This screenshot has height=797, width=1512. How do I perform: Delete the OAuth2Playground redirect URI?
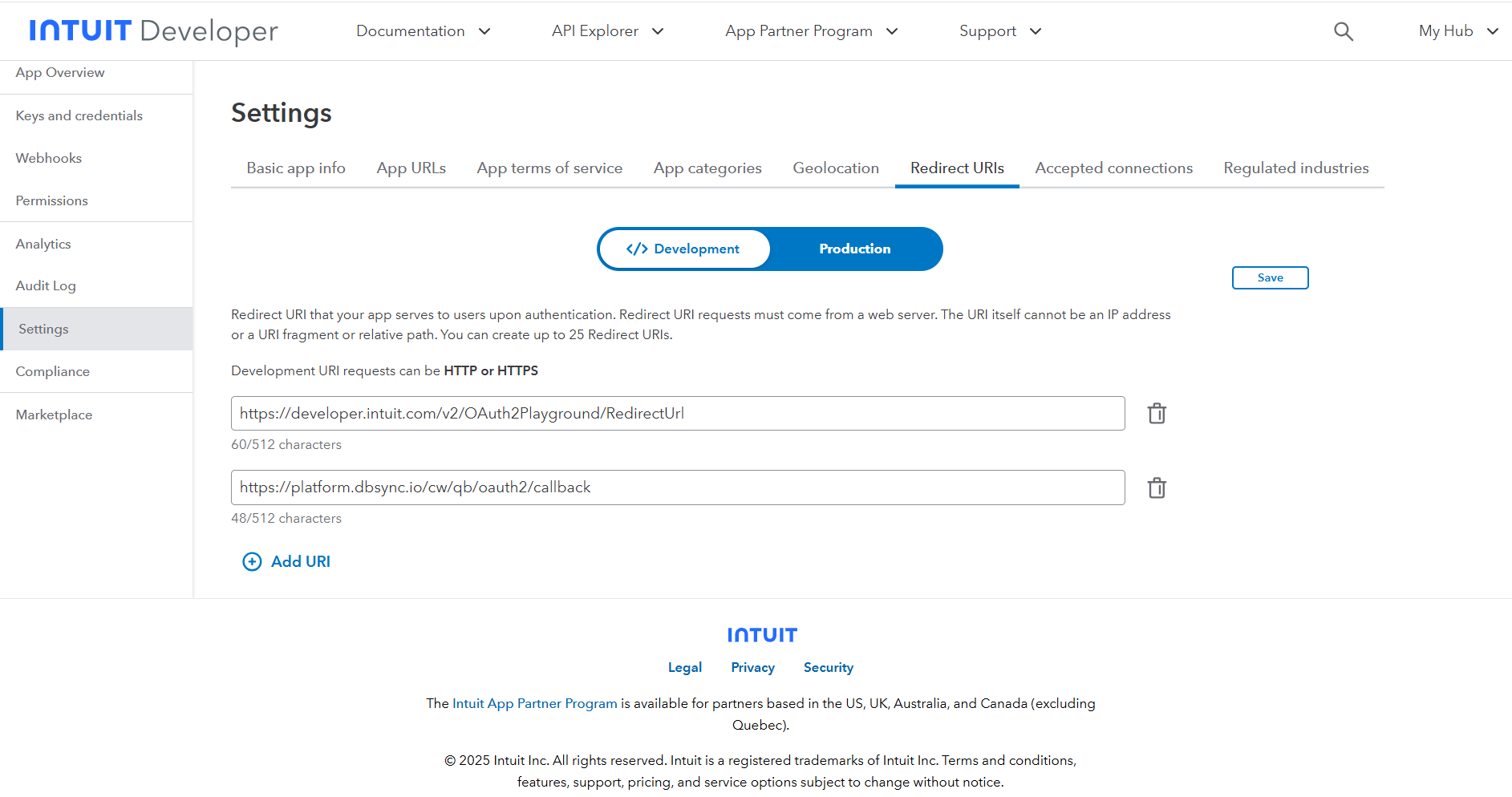tap(1156, 414)
